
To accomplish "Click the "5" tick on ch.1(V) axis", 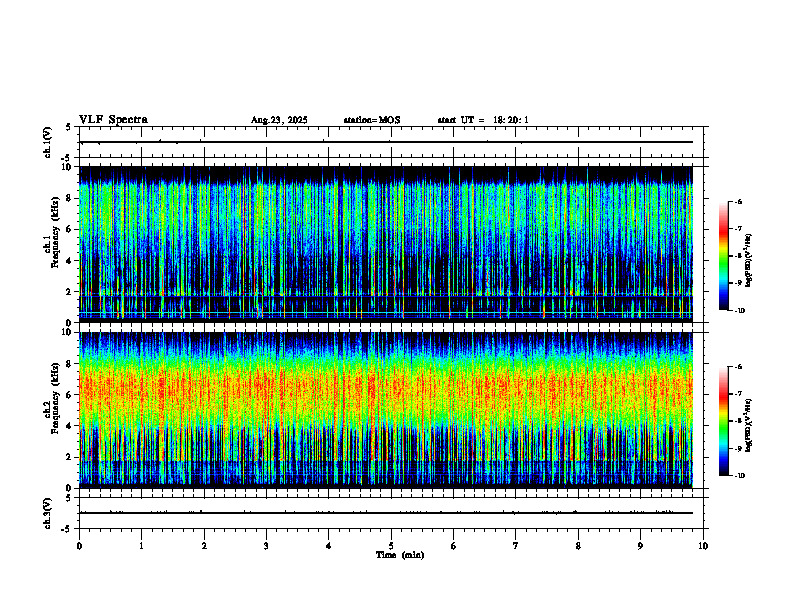I will point(68,127).
